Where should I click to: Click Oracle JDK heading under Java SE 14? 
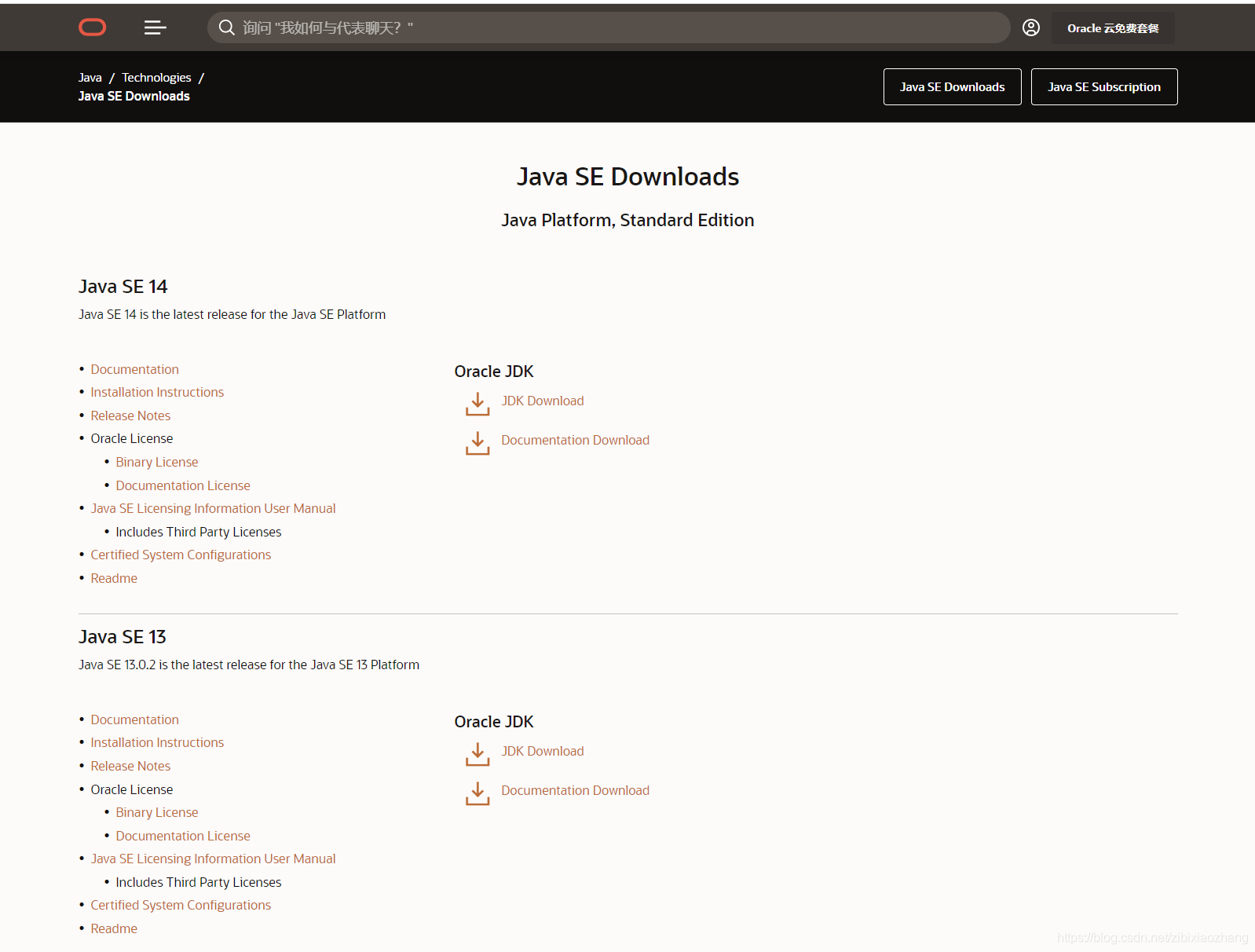[494, 372]
